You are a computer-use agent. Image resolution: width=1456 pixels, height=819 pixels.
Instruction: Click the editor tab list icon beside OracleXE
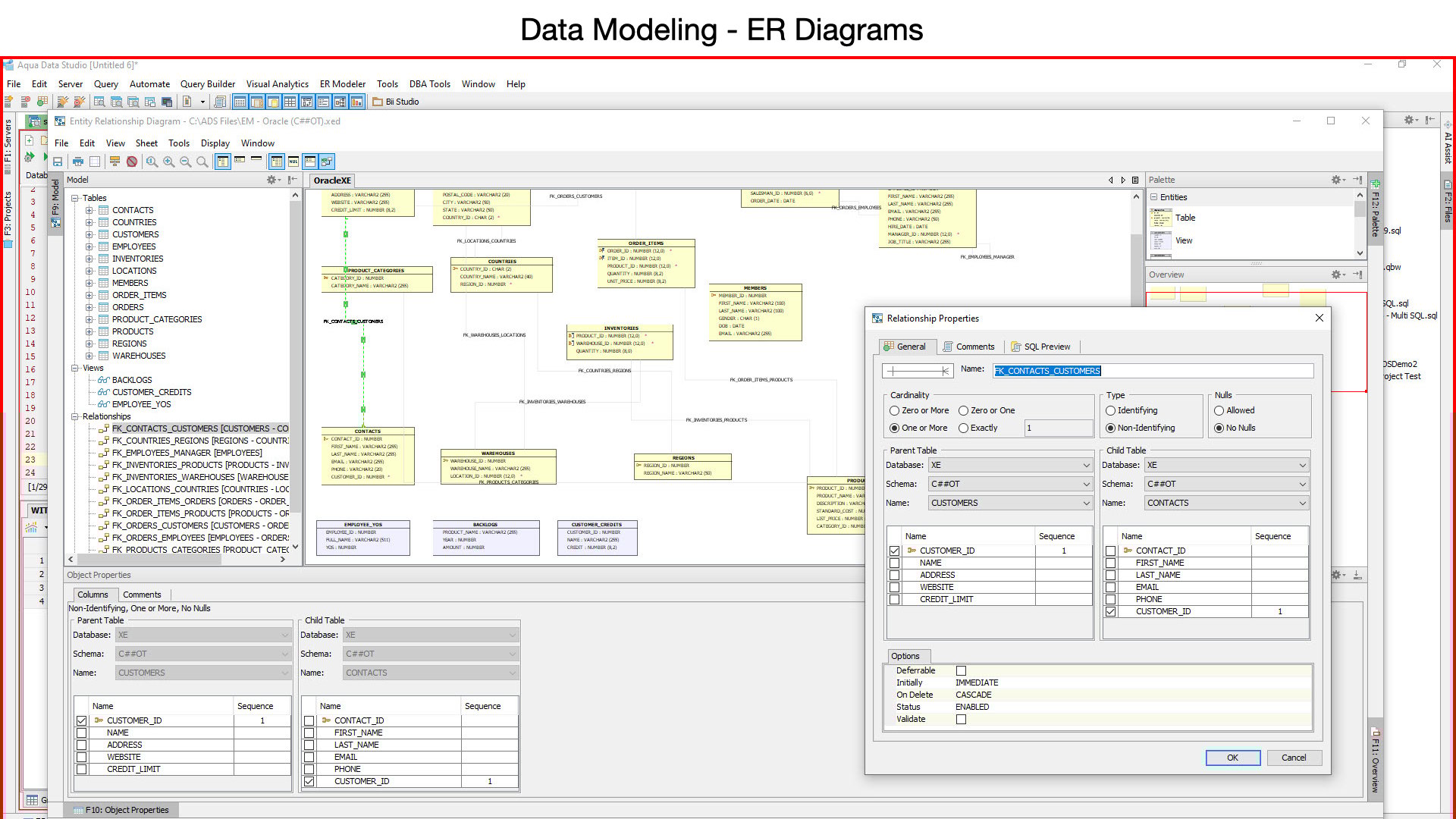click(x=1135, y=180)
